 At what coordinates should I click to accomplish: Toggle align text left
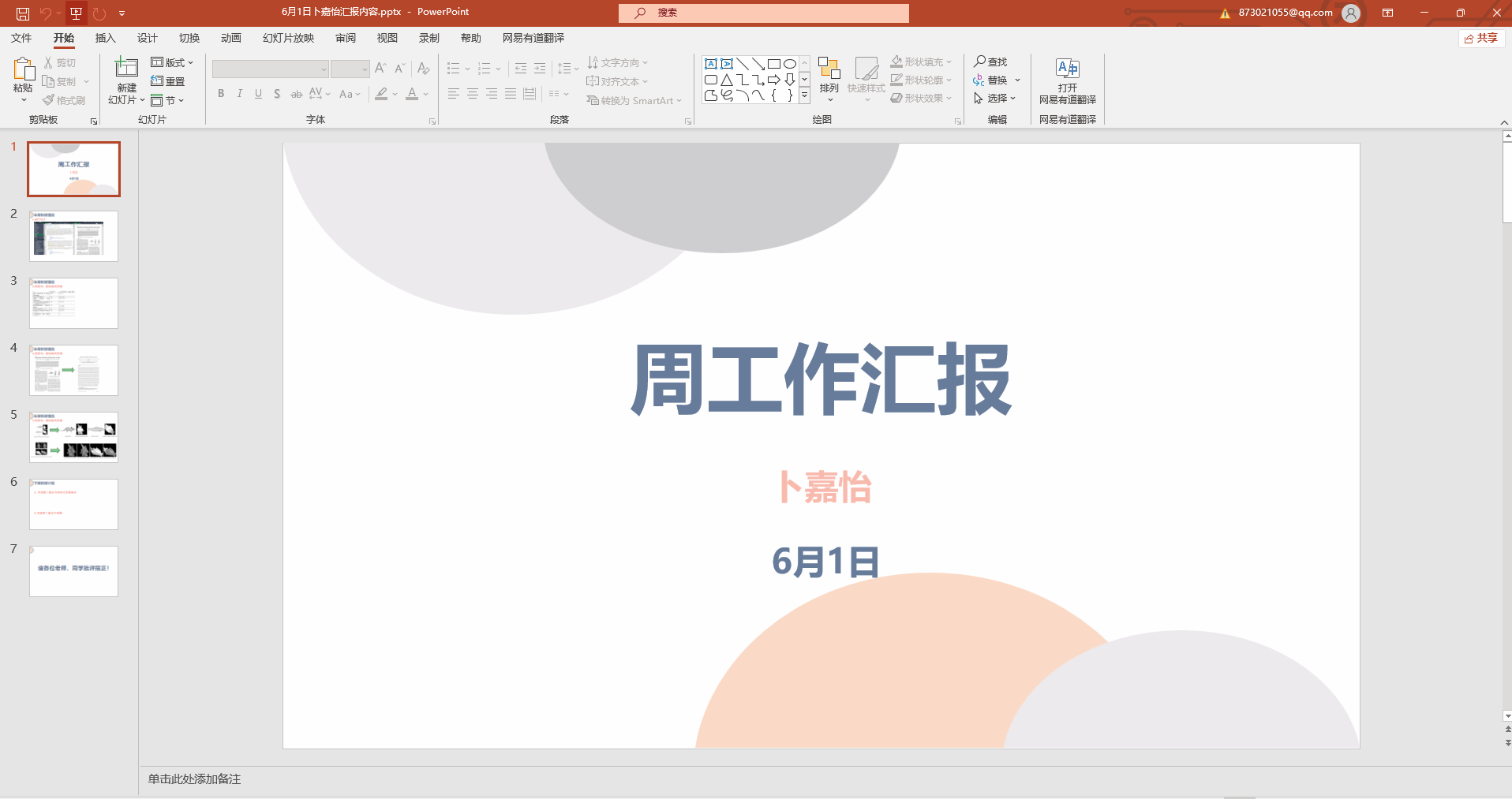pyautogui.click(x=453, y=94)
